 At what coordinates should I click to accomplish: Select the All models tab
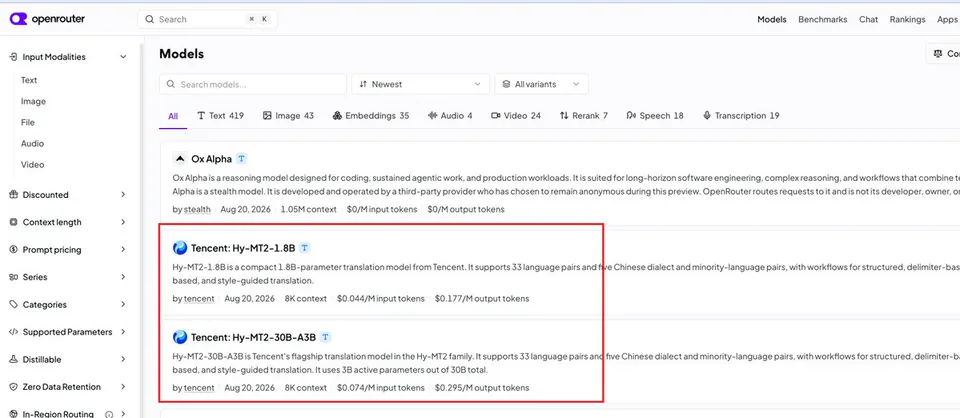[173, 116]
